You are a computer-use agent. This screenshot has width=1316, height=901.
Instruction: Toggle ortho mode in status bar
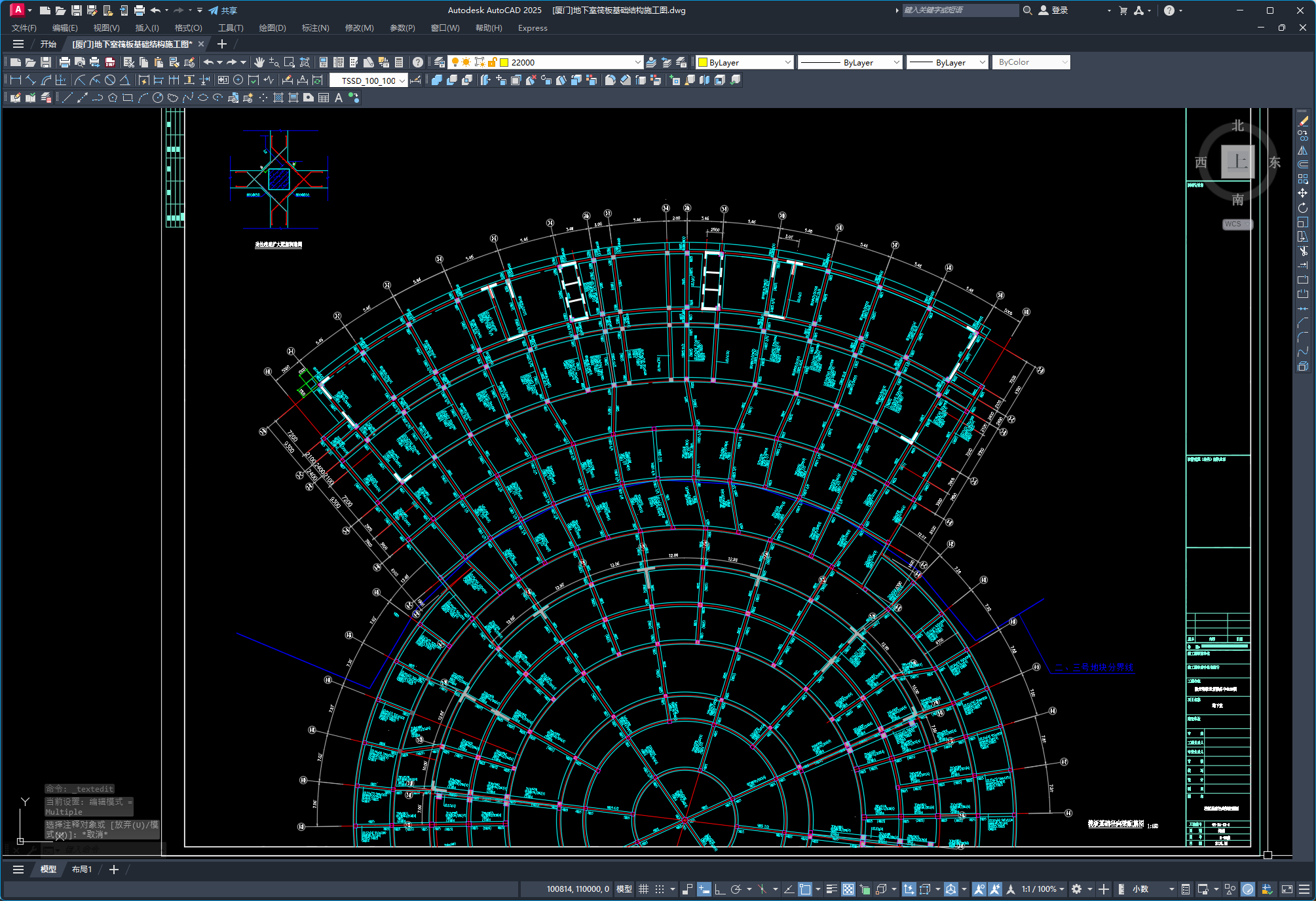coord(719,889)
